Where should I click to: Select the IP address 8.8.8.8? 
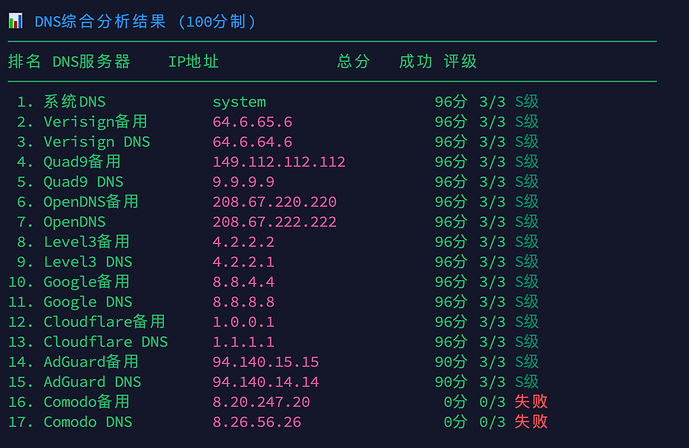[244, 302]
